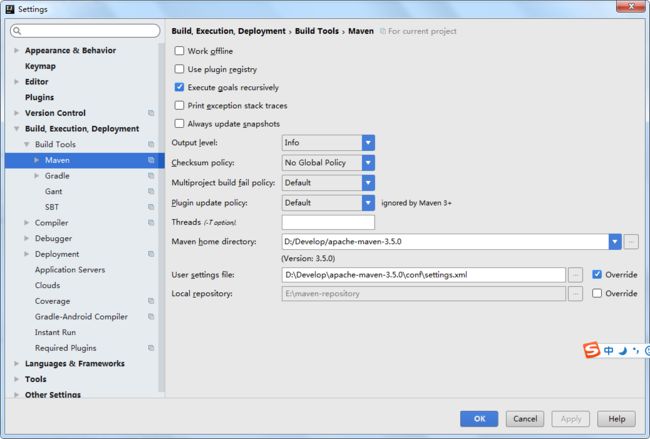Uncheck Execute goals recursively
Viewport: 650px width, 439px height.
[x=179, y=87]
